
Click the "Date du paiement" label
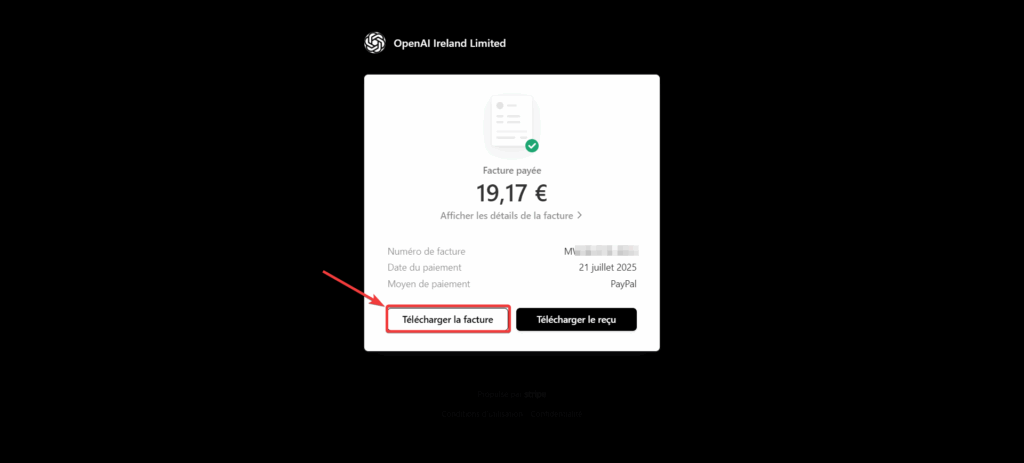click(424, 268)
